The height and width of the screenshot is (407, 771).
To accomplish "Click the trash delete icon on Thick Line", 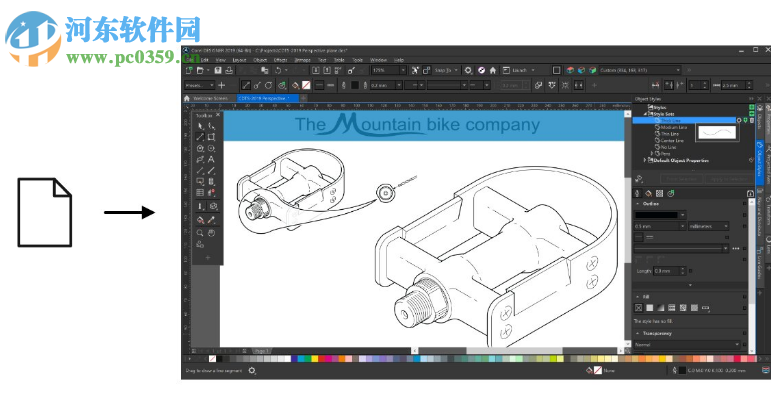I will (x=751, y=120).
